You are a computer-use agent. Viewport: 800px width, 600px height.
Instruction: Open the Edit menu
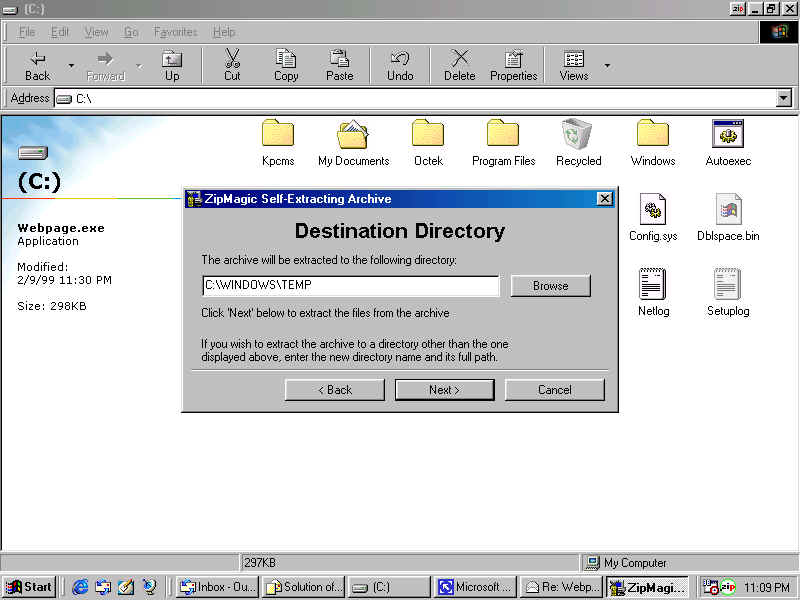[59, 32]
